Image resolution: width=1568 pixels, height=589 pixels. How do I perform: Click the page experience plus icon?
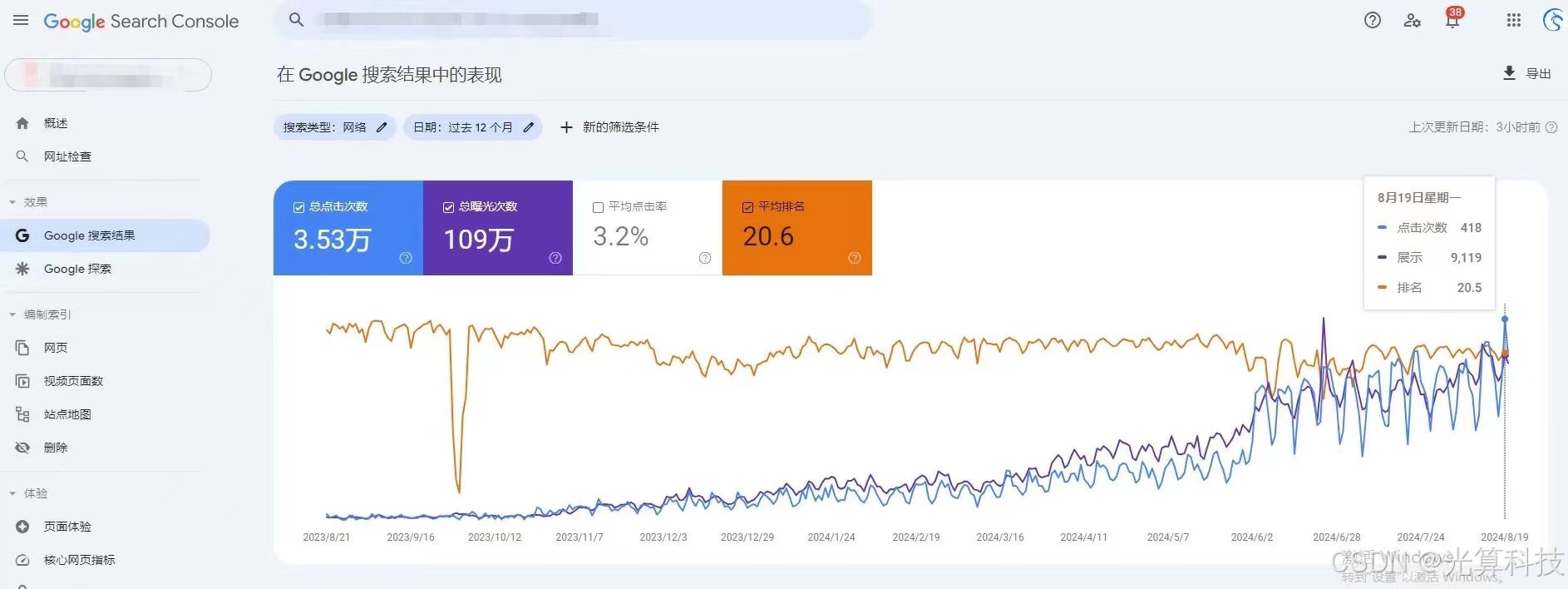click(x=22, y=527)
